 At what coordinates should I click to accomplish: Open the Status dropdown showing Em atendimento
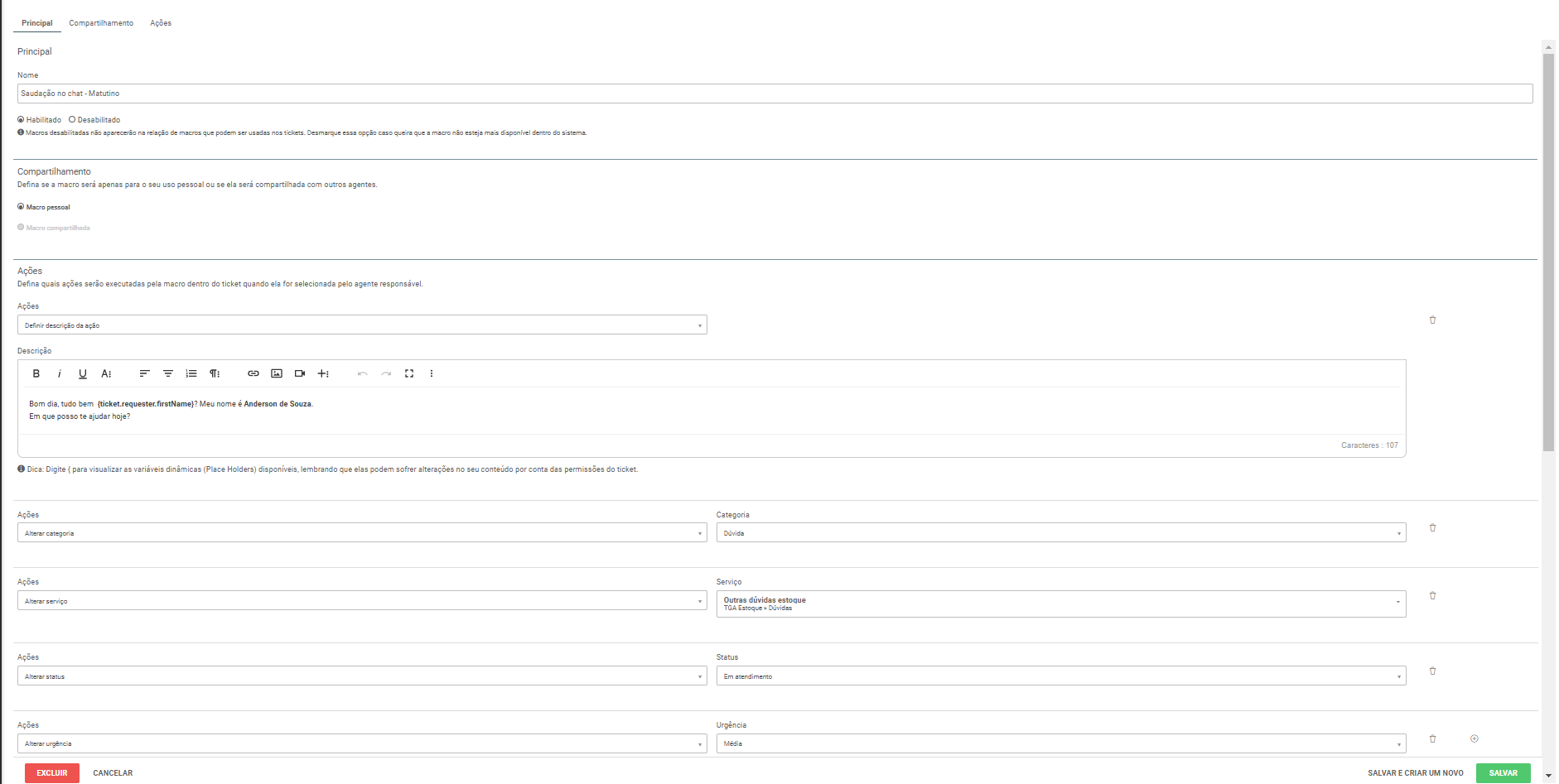[x=1060, y=676]
